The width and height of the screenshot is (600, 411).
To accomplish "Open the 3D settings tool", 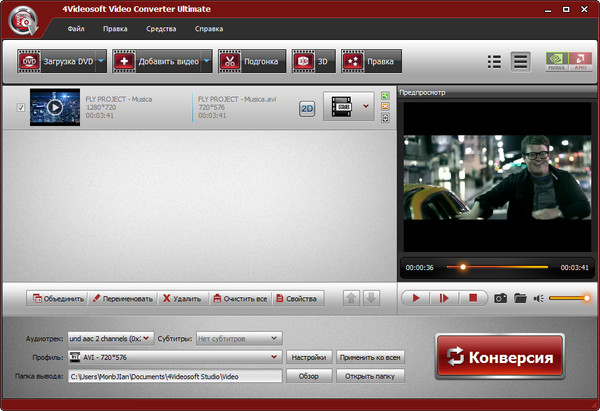I will [x=311, y=61].
